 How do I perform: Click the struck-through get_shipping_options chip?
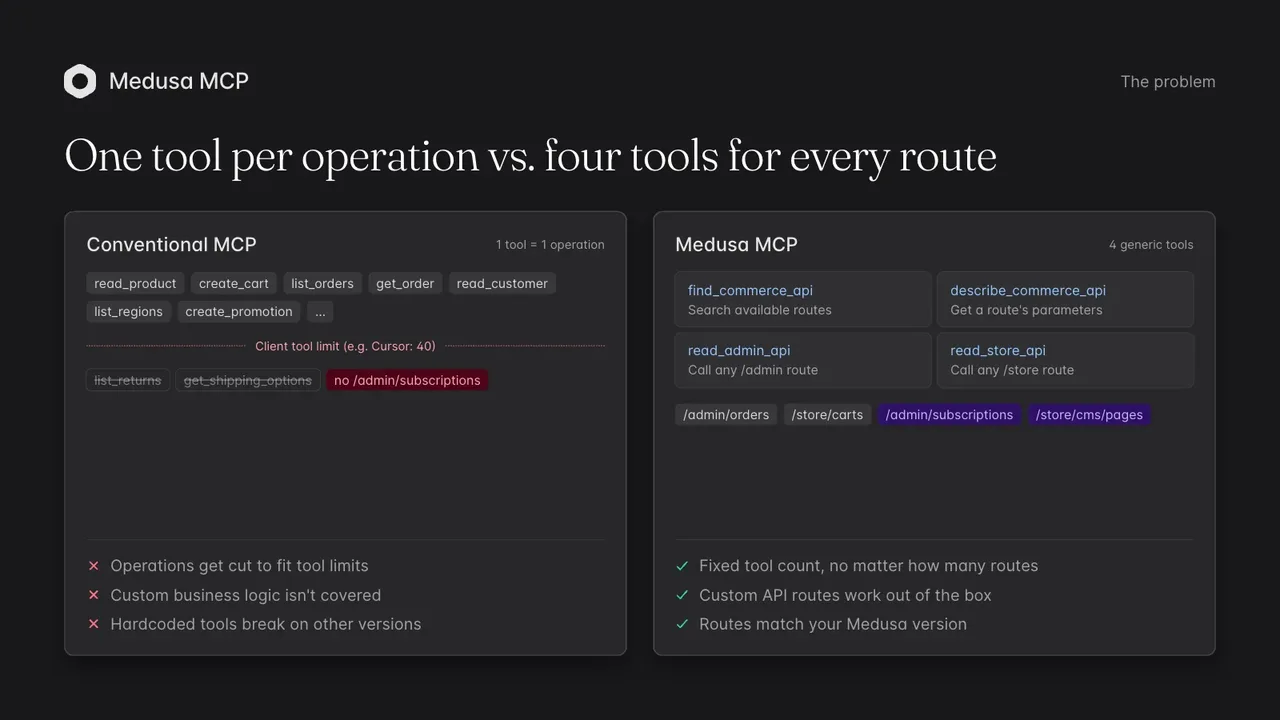[x=248, y=380]
